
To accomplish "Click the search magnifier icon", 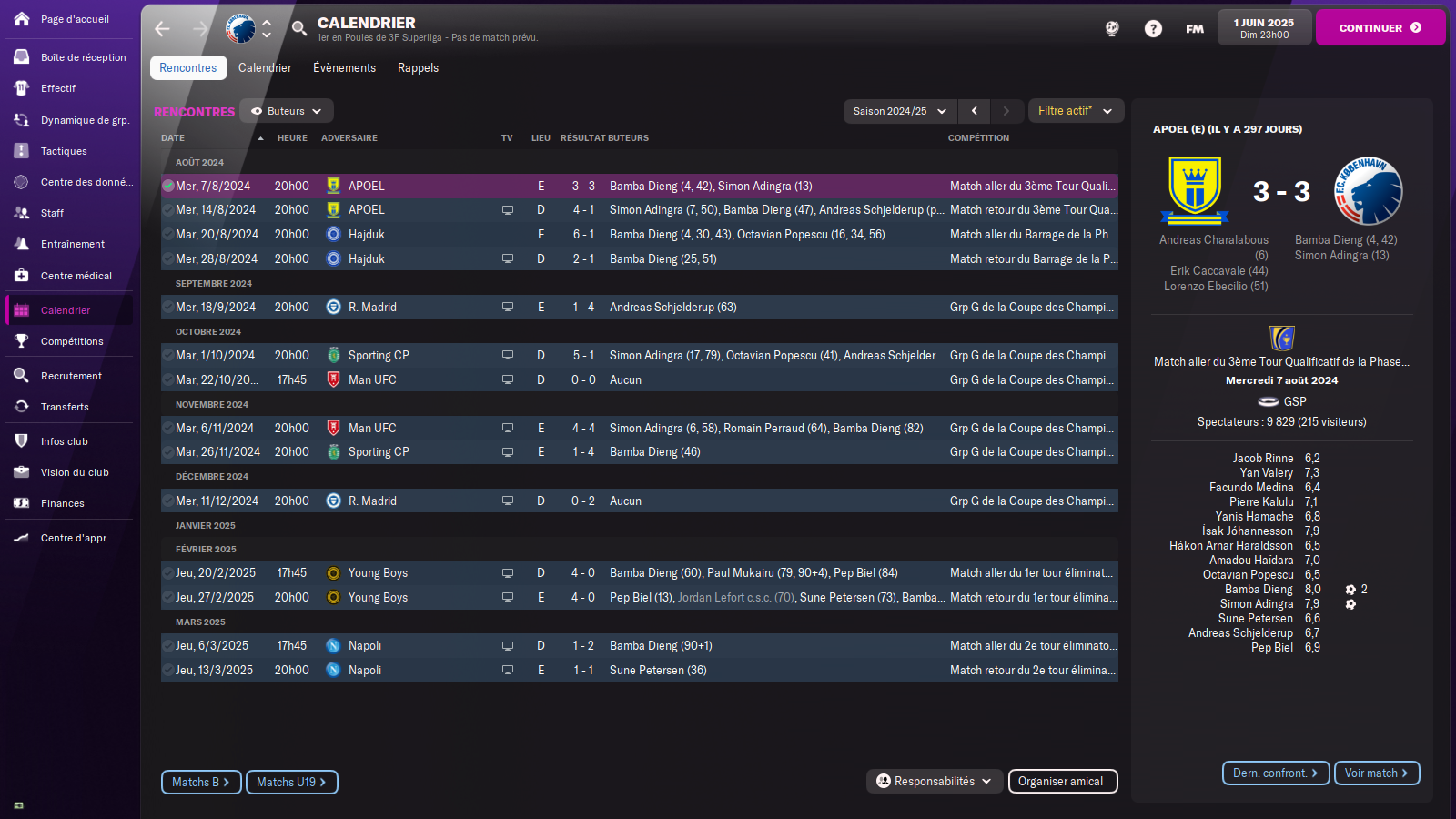I will pyautogui.click(x=299, y=29).
